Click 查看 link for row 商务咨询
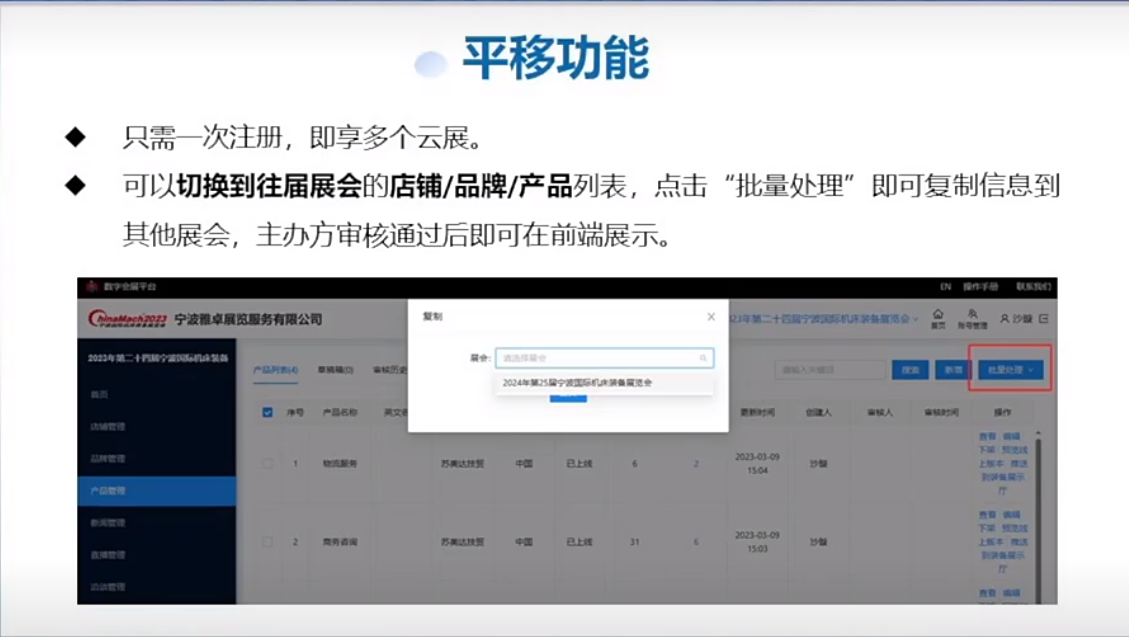The width and height of the screenshot is (1129, 637). tap(987, 515)
